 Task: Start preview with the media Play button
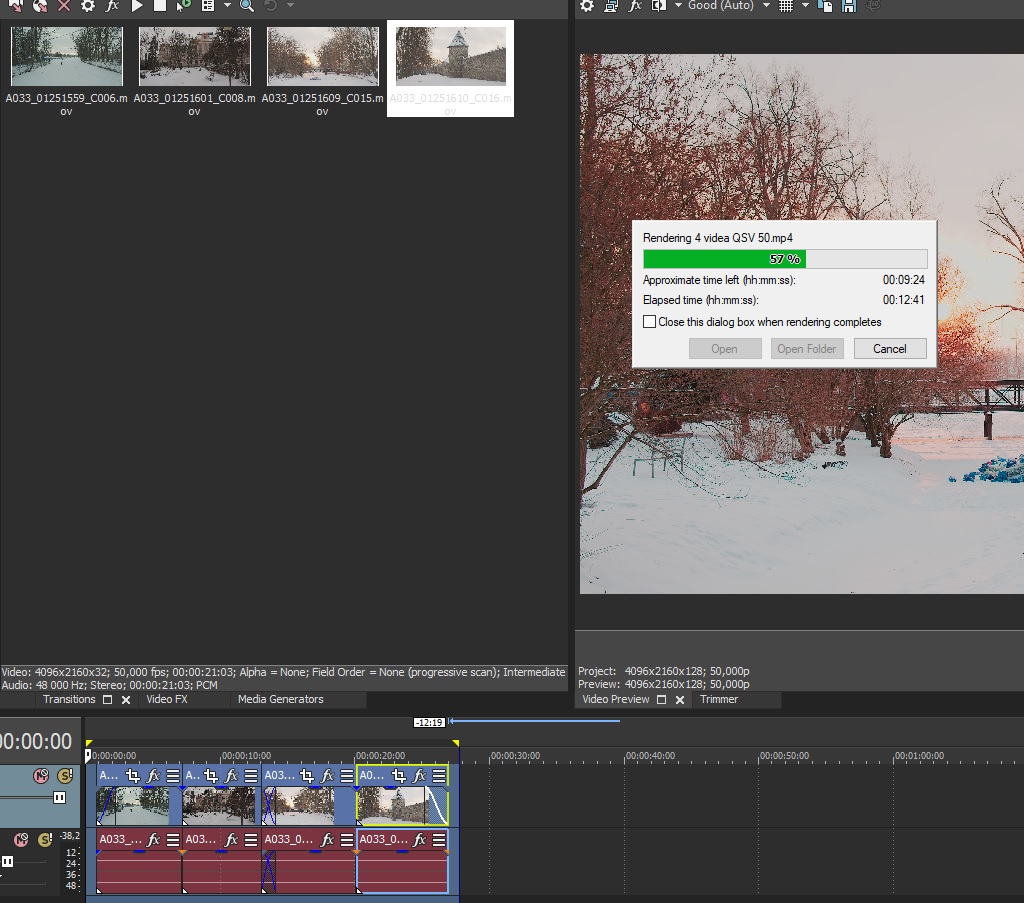pyautogui.click(x=137, y=6)
